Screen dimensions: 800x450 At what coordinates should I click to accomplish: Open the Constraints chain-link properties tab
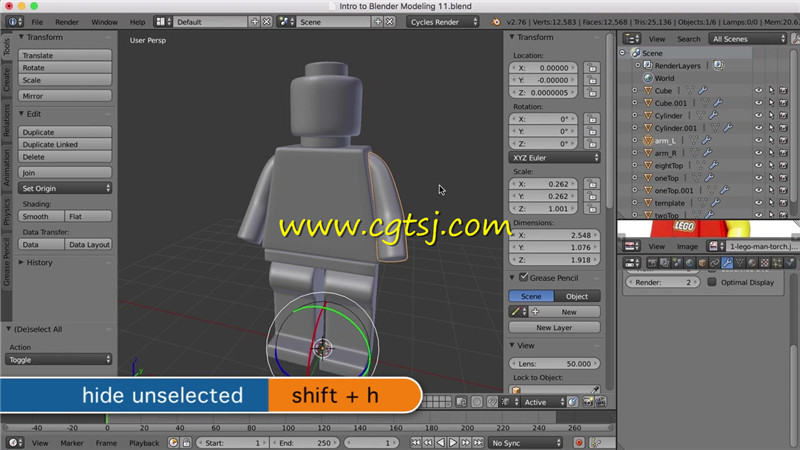tap(714, 263)
